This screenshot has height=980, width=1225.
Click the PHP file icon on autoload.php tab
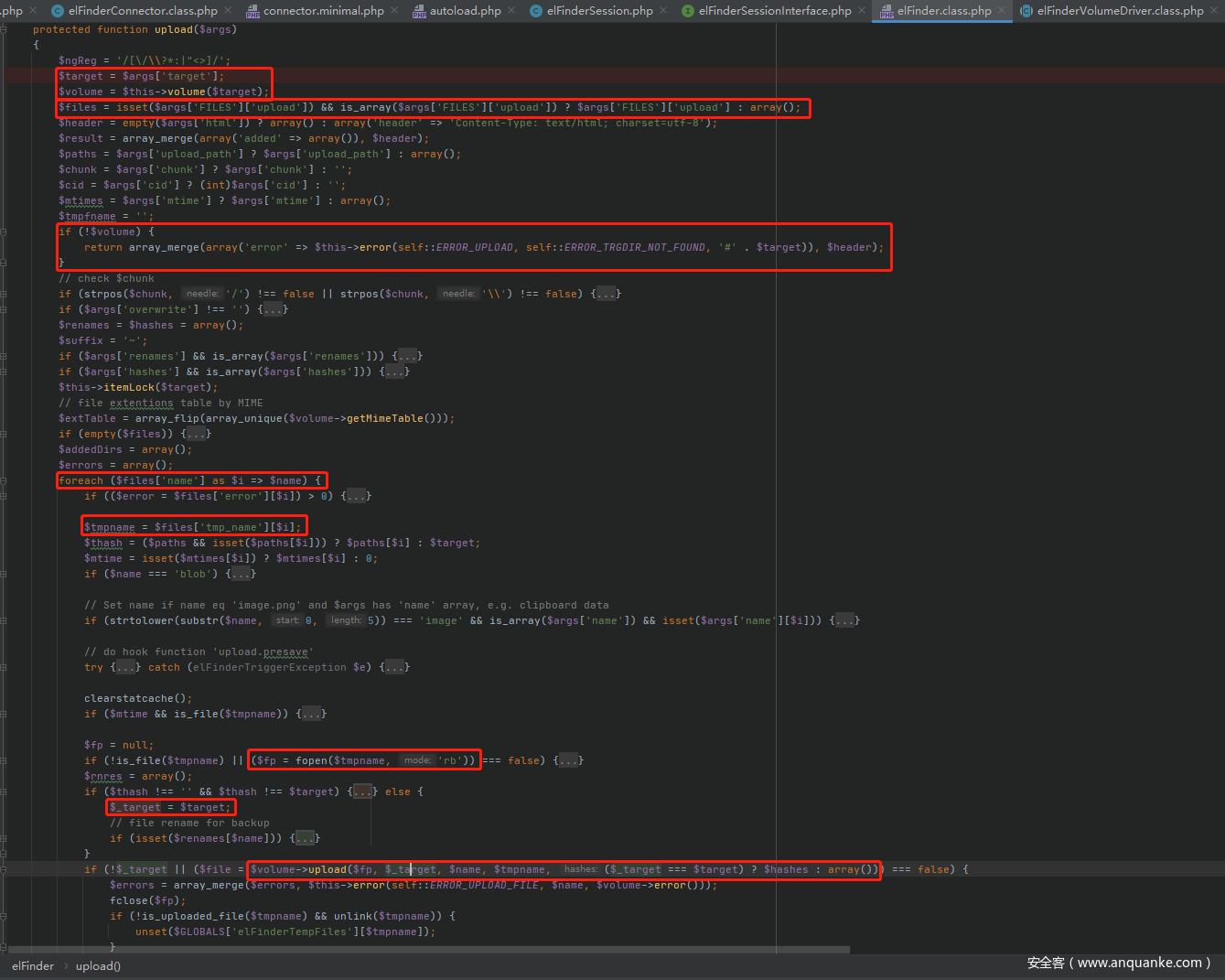pyautogui.click(x=419, y=11)
